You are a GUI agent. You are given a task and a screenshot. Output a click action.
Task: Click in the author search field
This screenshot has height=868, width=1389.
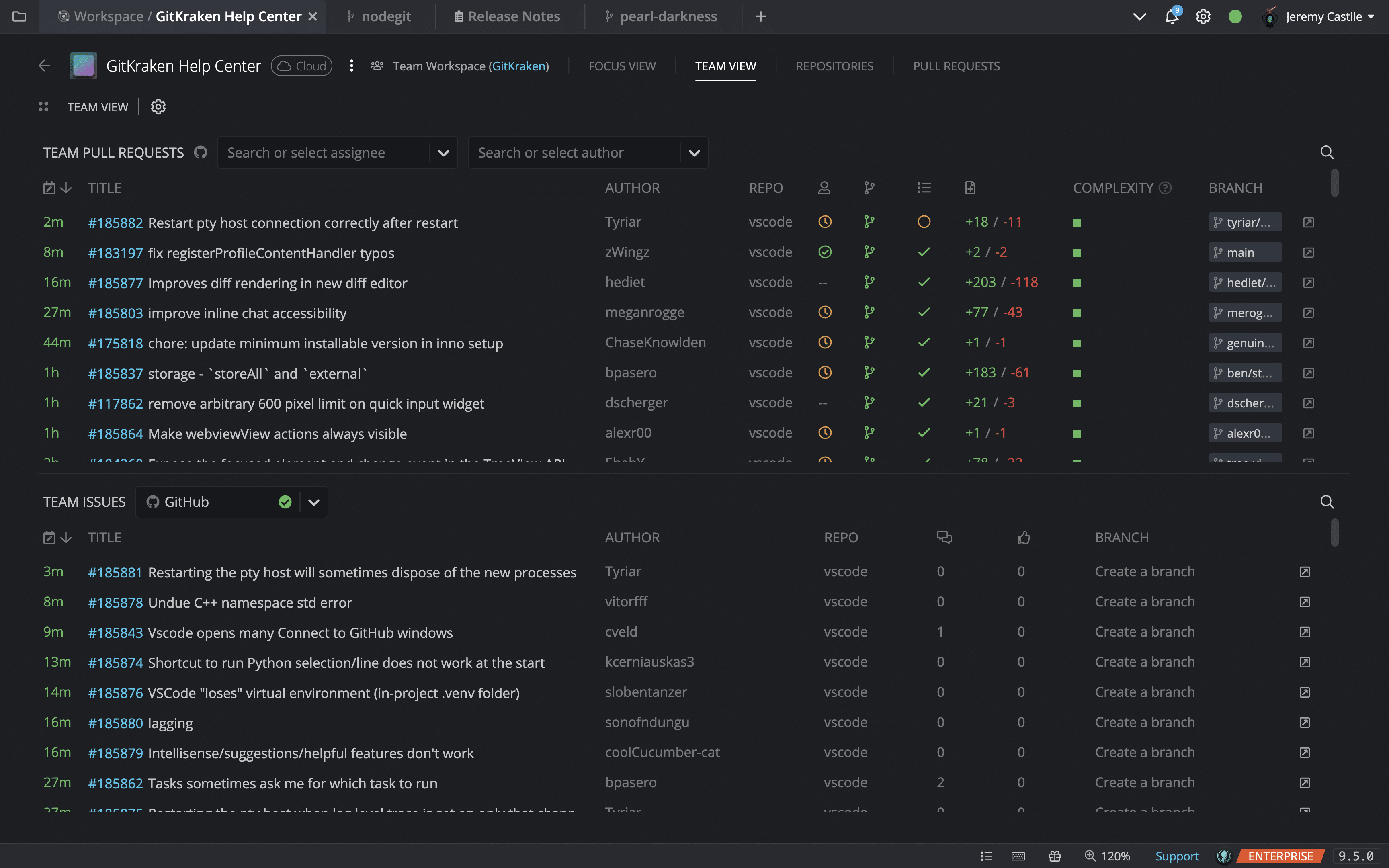[574, 153]
